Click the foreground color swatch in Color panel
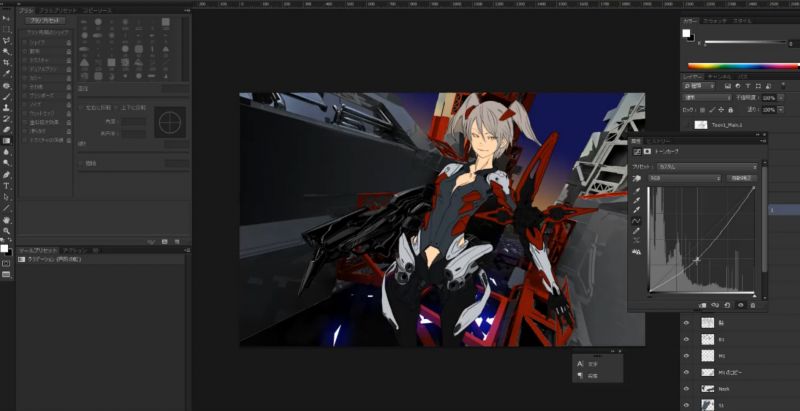The width and height of the screenshot is (800, 411). (686, 33)
